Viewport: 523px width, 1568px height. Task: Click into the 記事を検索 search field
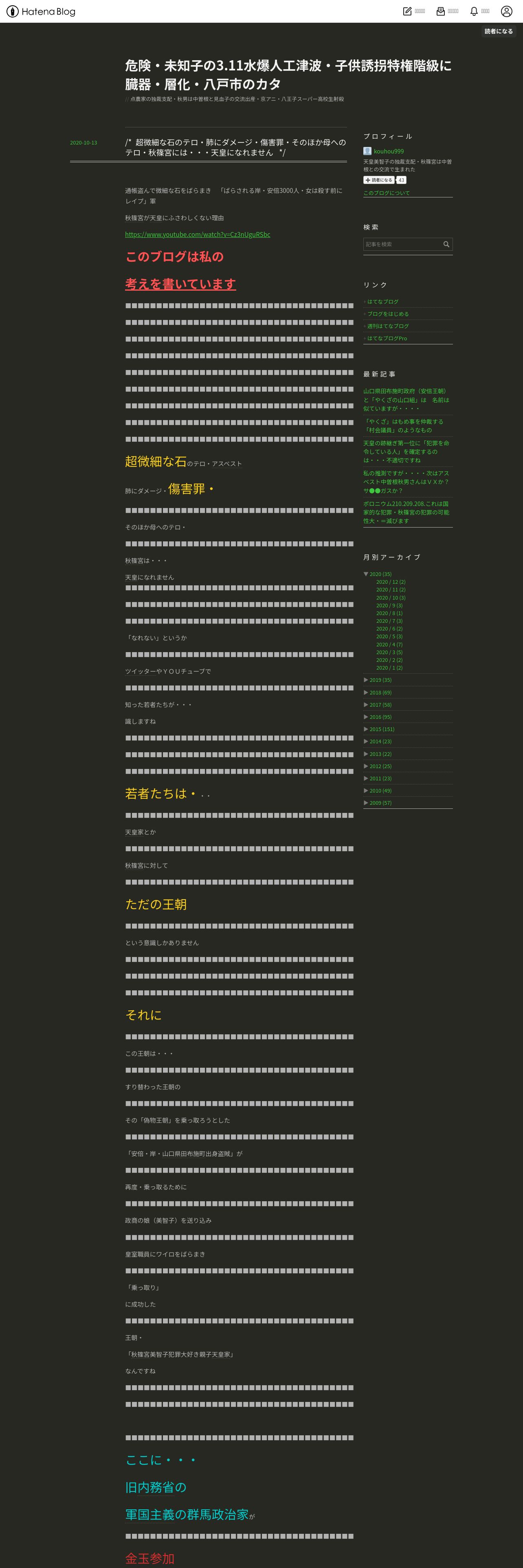coord(402,244)
